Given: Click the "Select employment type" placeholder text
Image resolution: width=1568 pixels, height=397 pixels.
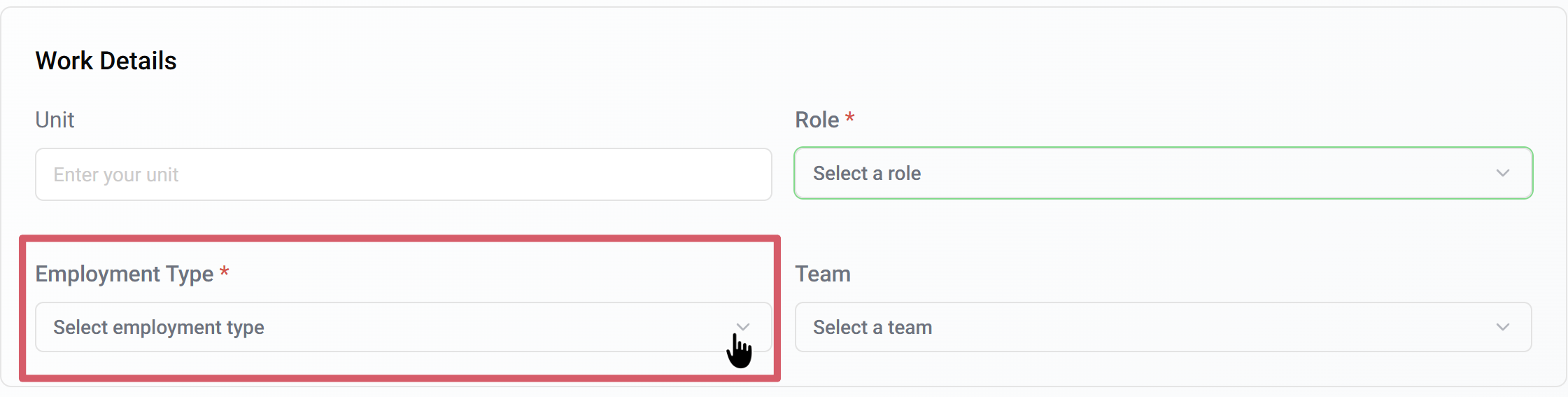Looking at the screenshot, I should [159, 327].
